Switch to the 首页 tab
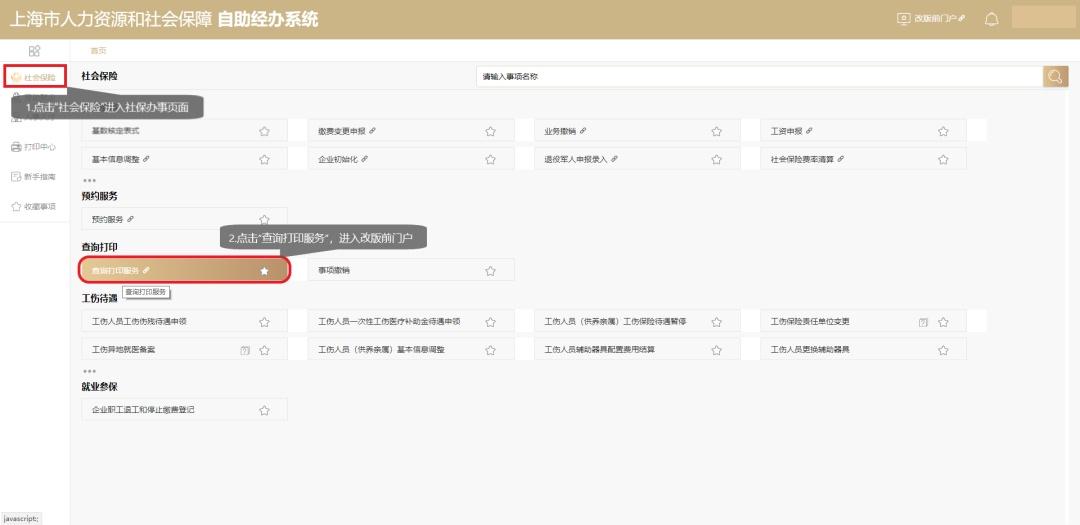Image resolution: width=1080 pixels, height=525 pixels. [x=98, y=51]
